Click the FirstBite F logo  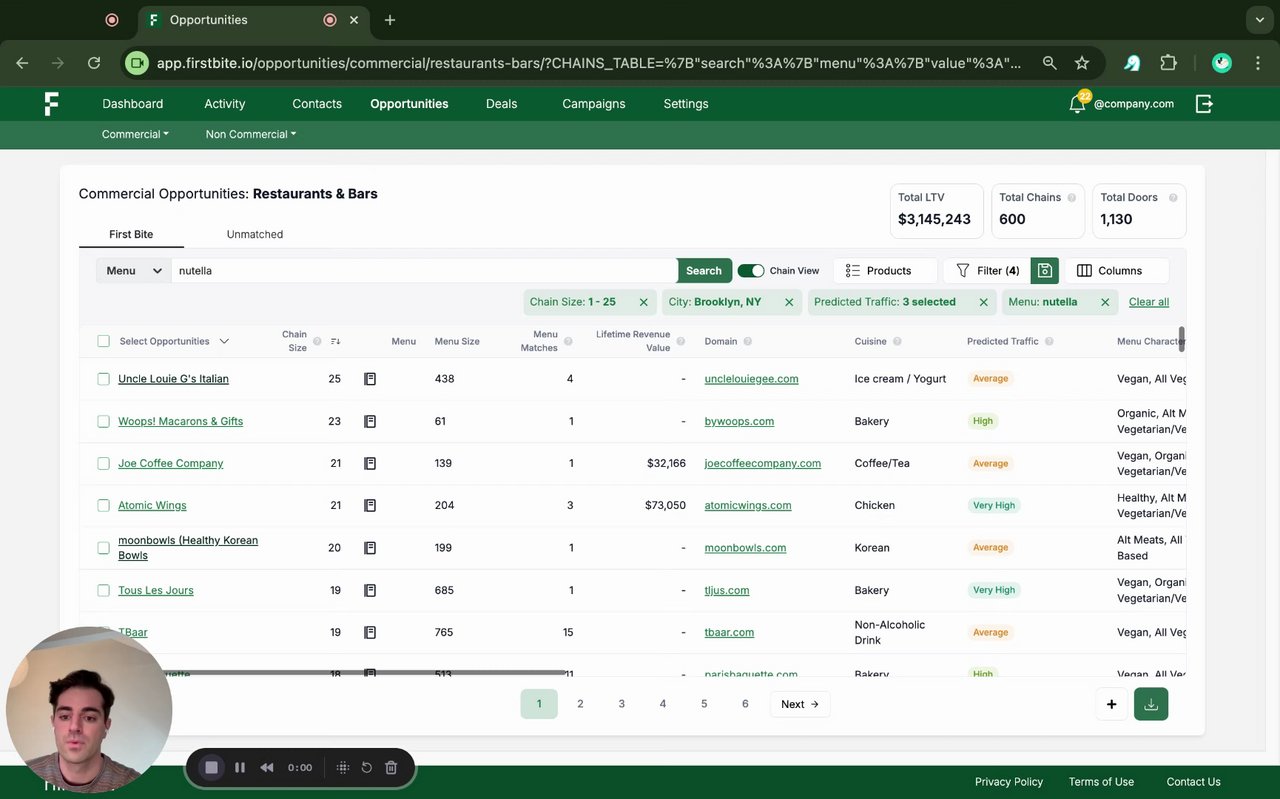pos(52,104)
